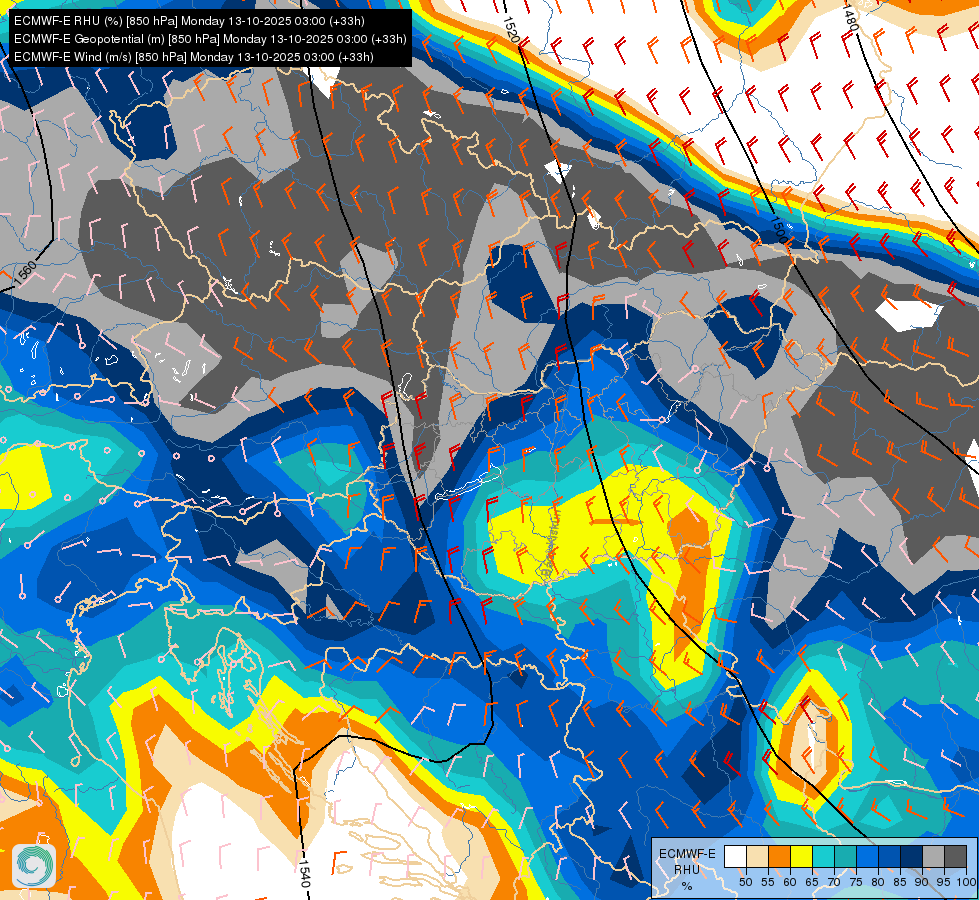The width and height of the screenshot is (979, 900).
Task: Click the legend tick value 85
Action: click(x=900, y=882)
